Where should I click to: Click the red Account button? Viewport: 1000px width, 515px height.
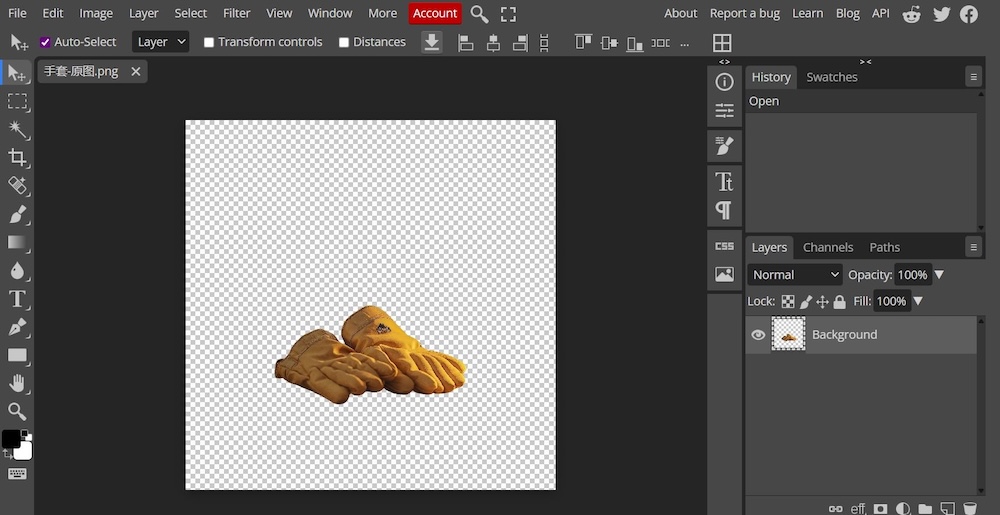coord(435,13)
